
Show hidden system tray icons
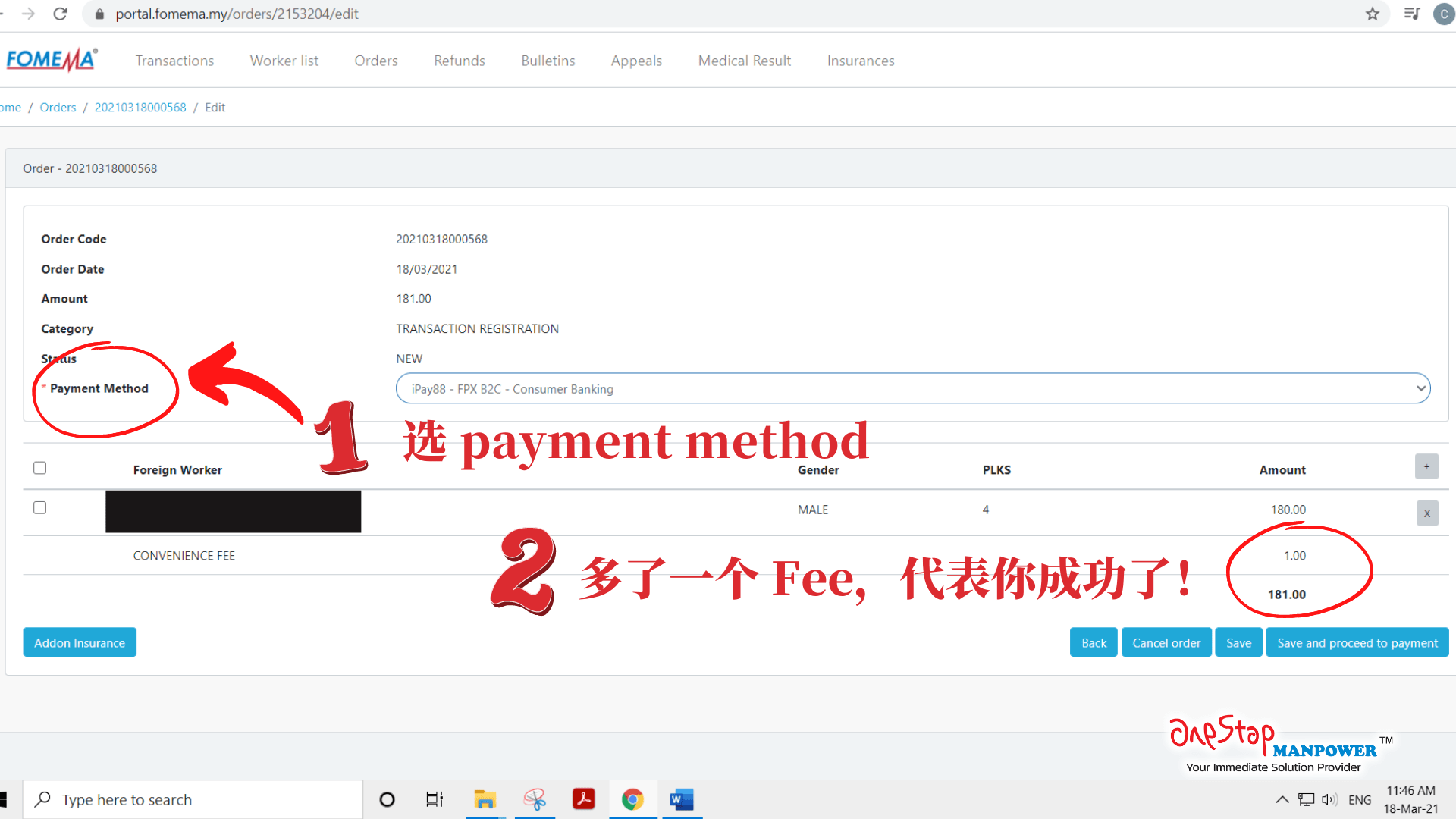pos(1282,799)
